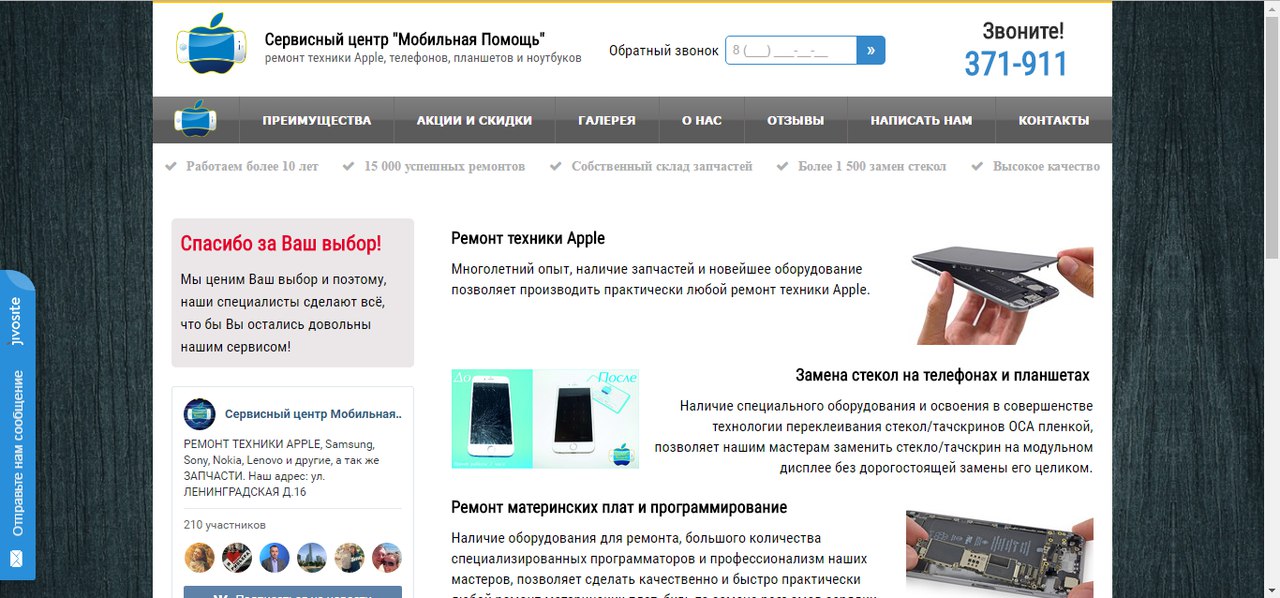Go to the ГАЛЕРЕЯ section
This screenshot has width=1280, height=598.
(x=607, y=120)
